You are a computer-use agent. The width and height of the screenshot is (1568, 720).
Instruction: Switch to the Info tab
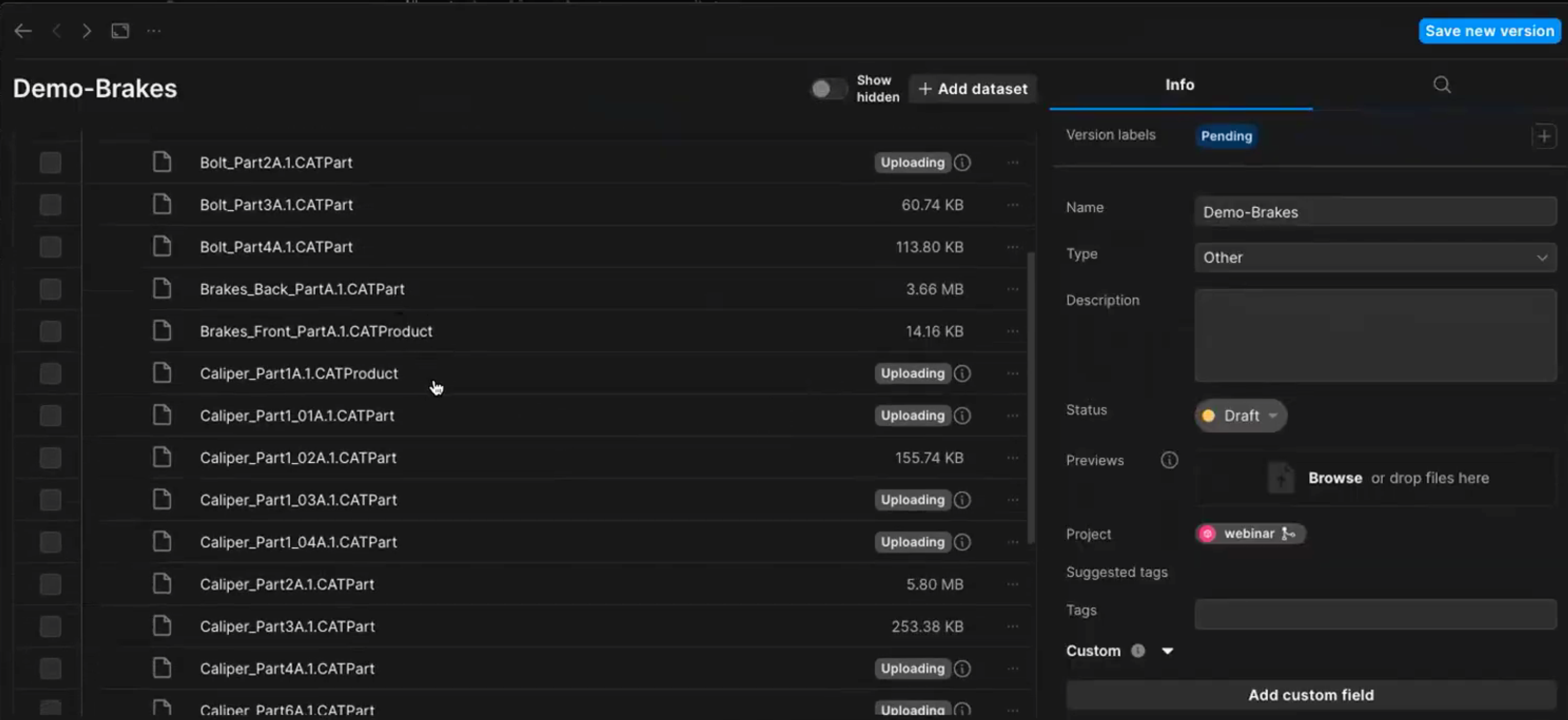(x=1180, y=85)
